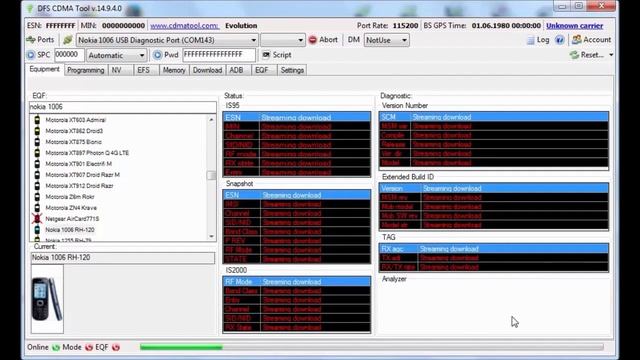The height and width of the screenshot is (360, 640).
Task: Click the DFS CDMA Tool title bar icon
Action: click(30, 8)
